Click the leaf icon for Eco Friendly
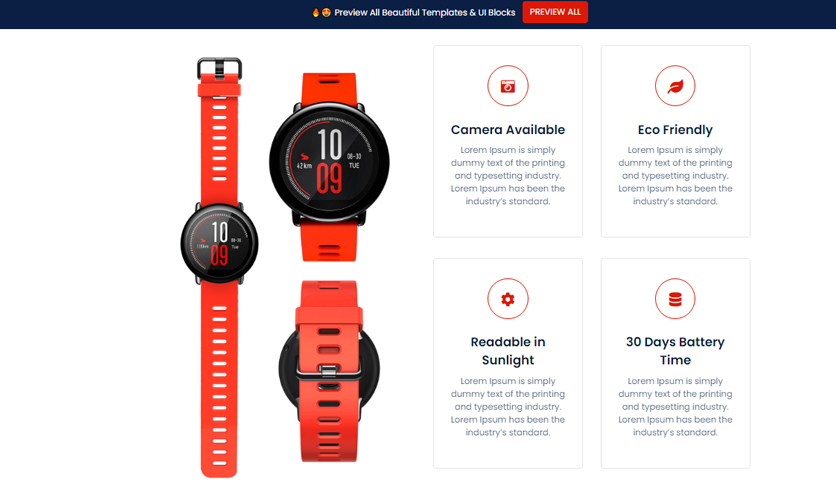The width and height of the screenshot is (836, 484). point(675,86)
